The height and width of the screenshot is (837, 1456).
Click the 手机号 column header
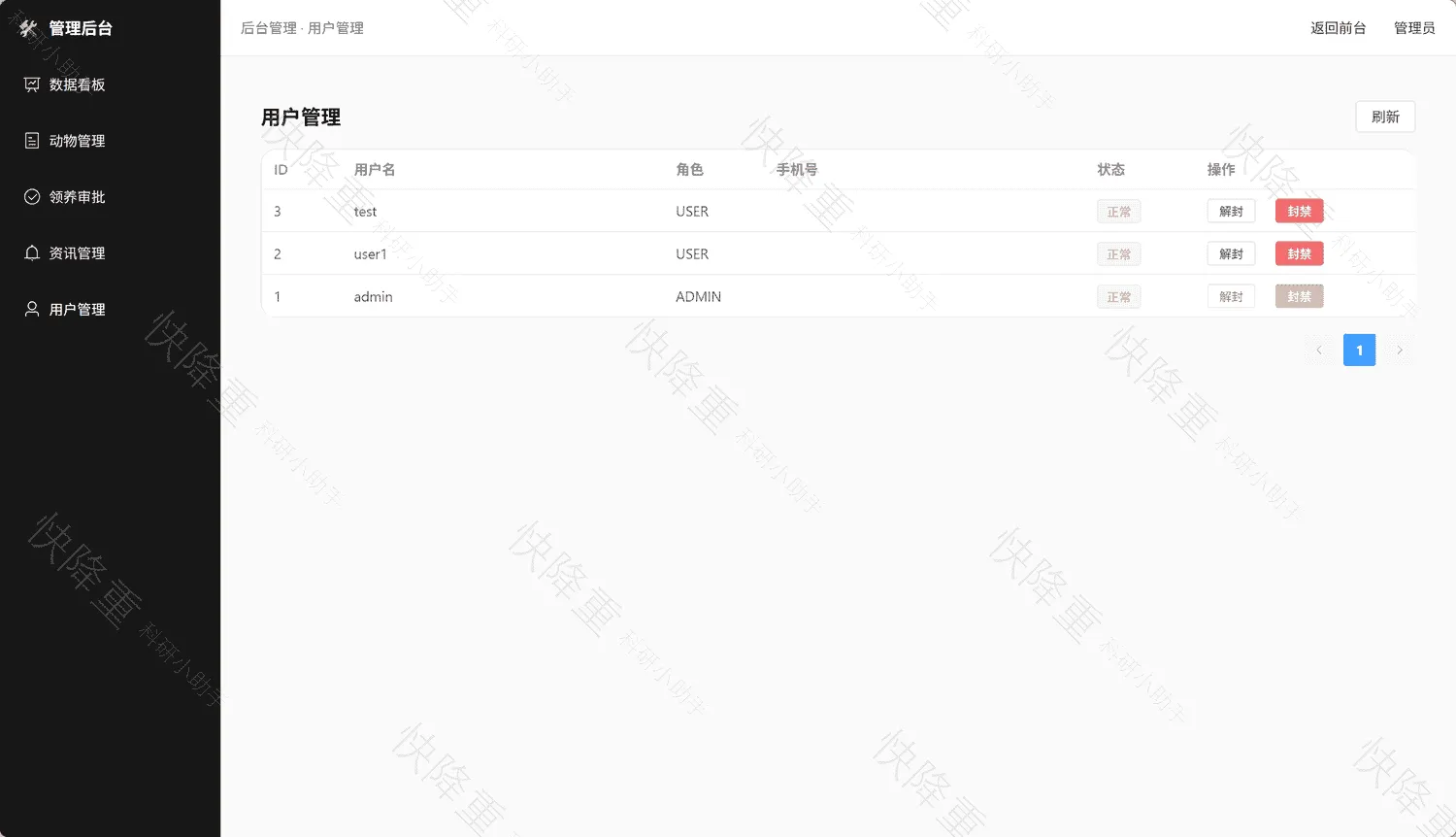797,170
